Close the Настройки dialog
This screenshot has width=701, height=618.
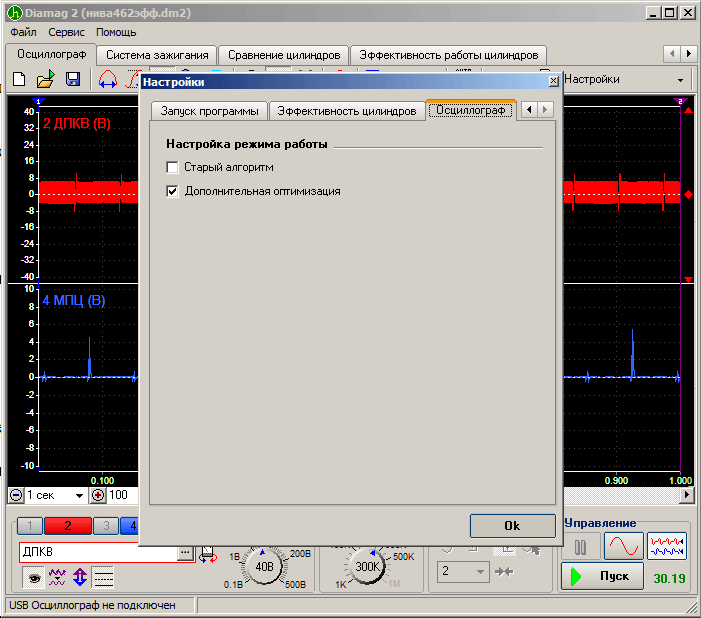click(553, 81)
